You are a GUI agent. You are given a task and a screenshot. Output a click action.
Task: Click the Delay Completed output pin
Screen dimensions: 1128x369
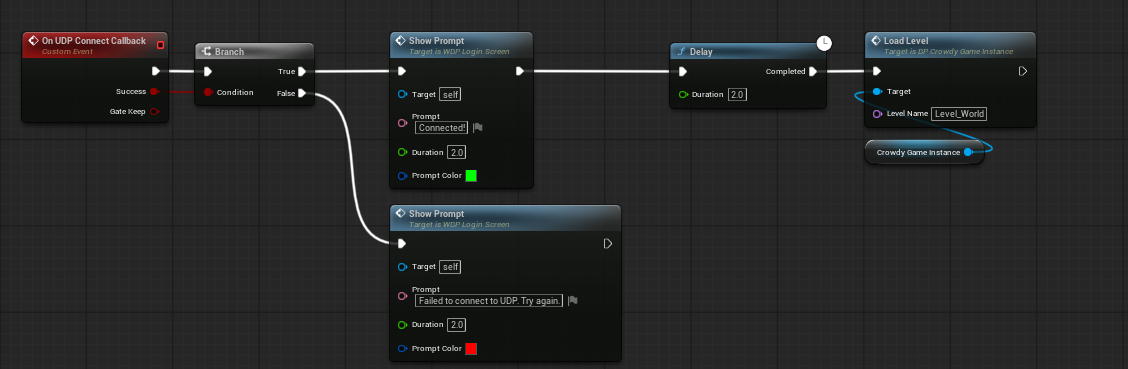813,71
